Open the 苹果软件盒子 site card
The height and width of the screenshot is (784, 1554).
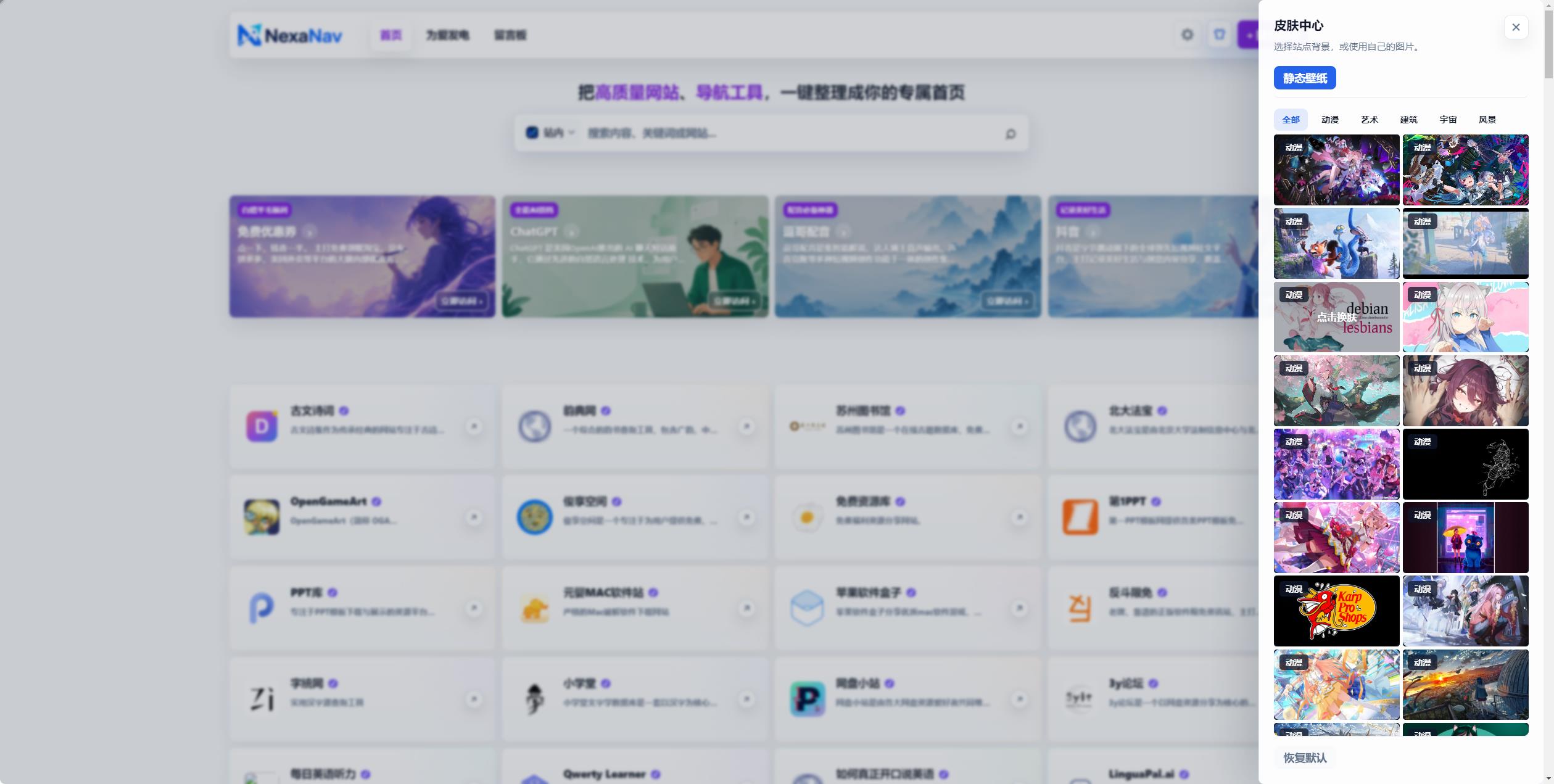(x=907, y=608)
